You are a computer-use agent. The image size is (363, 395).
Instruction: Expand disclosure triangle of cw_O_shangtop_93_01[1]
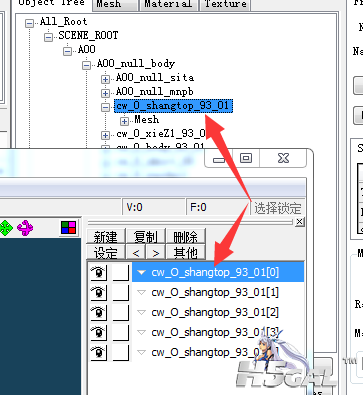[142, 292]
